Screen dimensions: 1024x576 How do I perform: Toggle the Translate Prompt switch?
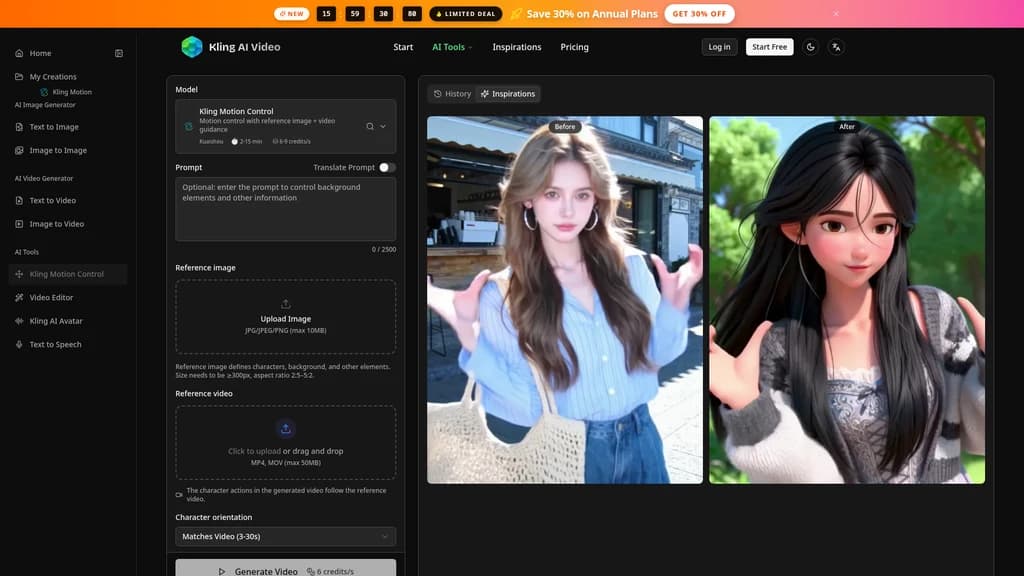(x=387, y=168)
